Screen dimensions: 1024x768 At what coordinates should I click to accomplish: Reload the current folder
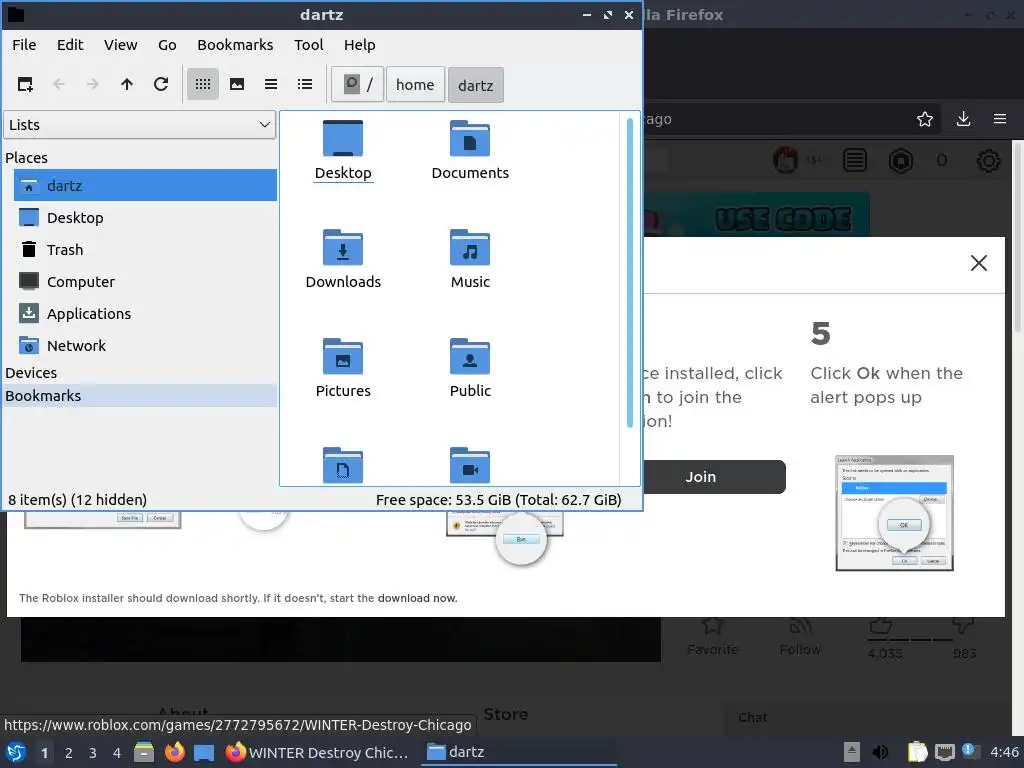(161, 84)
